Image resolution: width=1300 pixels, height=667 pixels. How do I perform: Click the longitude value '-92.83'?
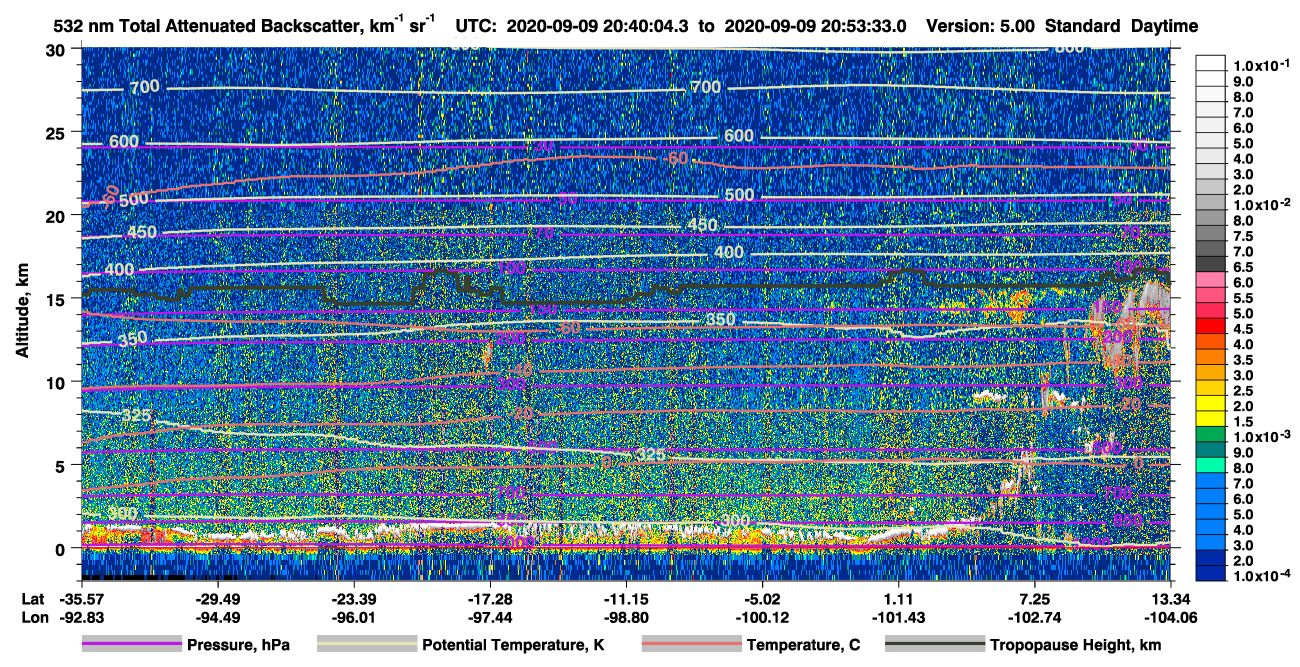coord(80,617)
